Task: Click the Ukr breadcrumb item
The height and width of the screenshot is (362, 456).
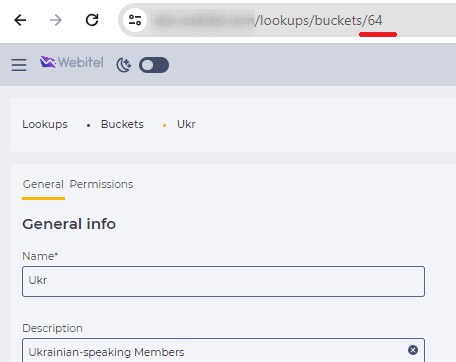Action: (x=186, y=124)
